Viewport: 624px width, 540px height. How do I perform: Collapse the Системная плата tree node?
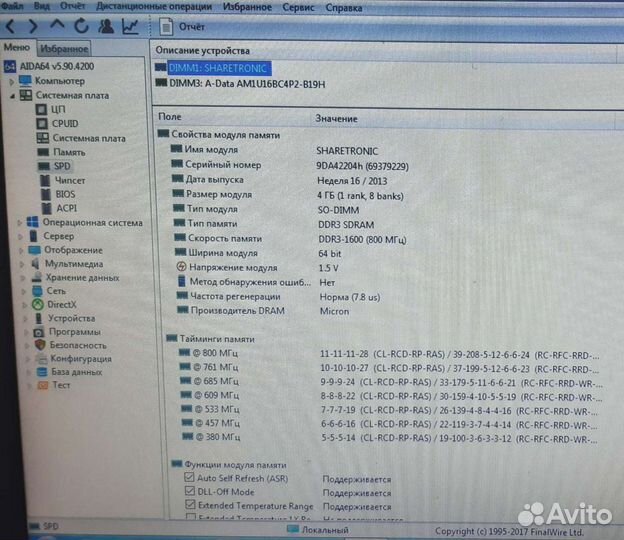click(x=12, y=96)
